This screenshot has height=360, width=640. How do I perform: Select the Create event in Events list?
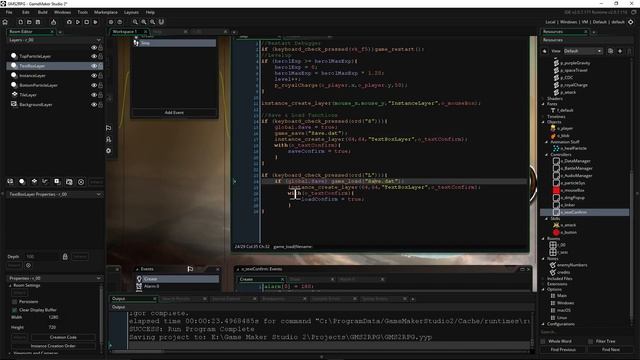(x=177, y=279)
